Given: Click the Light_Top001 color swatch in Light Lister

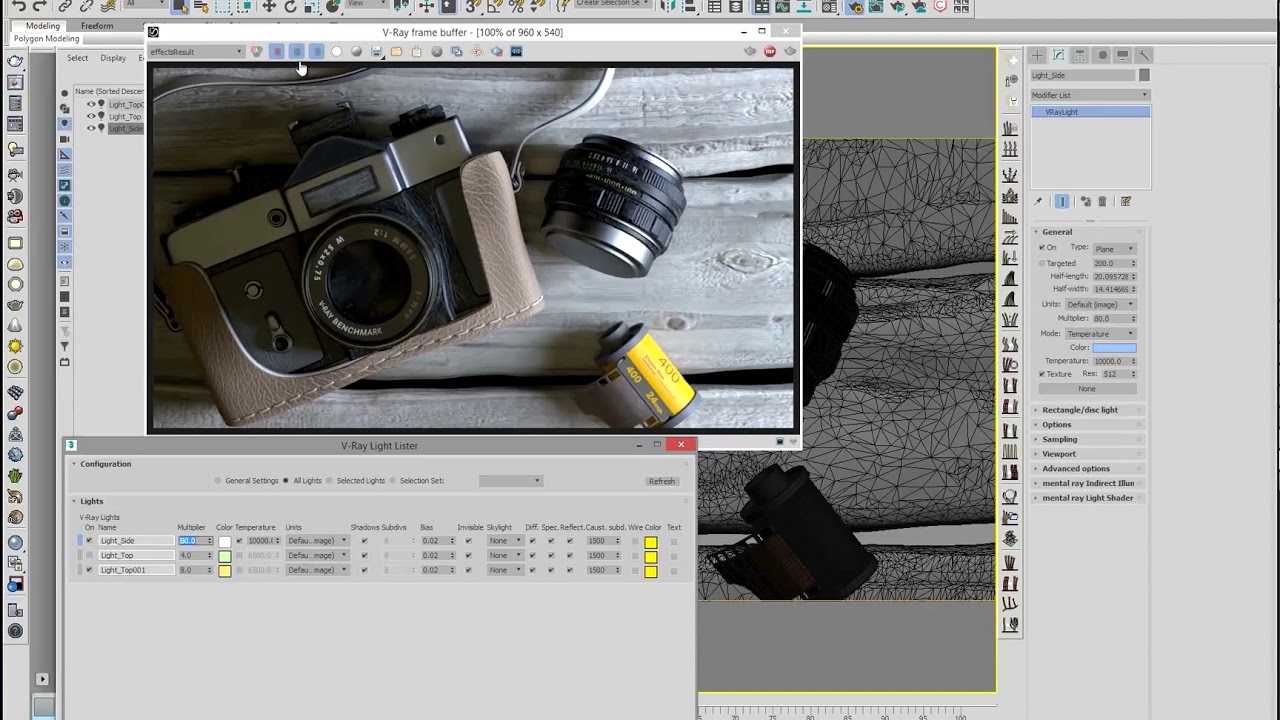Looking at the screenshot, I should pyautogui.click(x=224, y=570).
